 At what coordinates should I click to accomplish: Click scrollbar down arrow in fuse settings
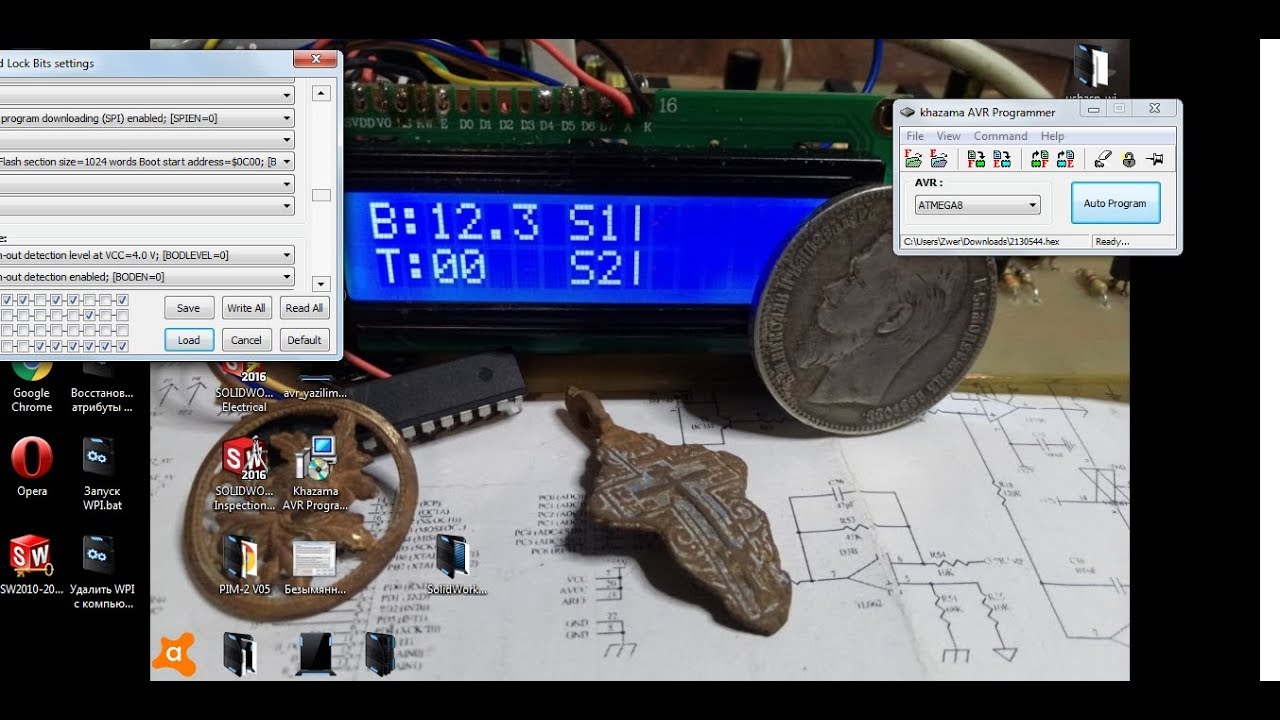coord(321,284)
